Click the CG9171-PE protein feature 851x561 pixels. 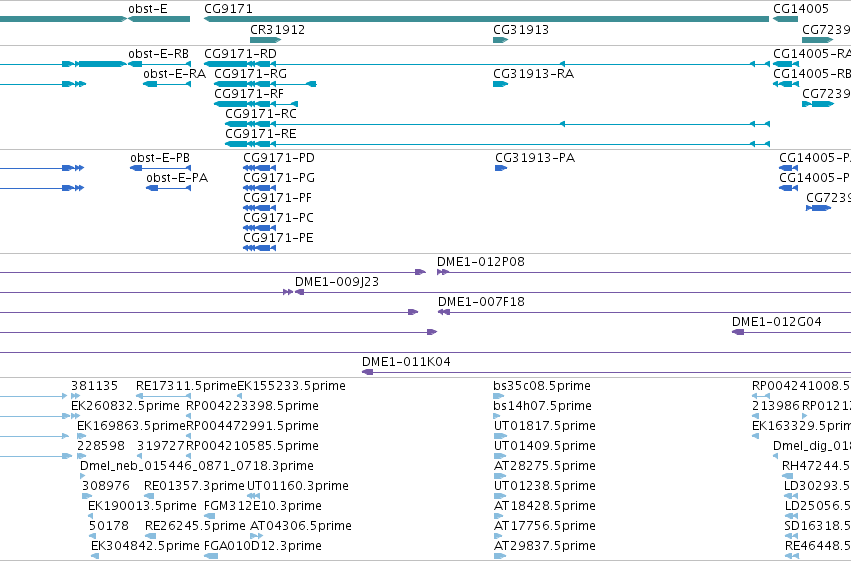pyautogui.click(x=259, y=248)
